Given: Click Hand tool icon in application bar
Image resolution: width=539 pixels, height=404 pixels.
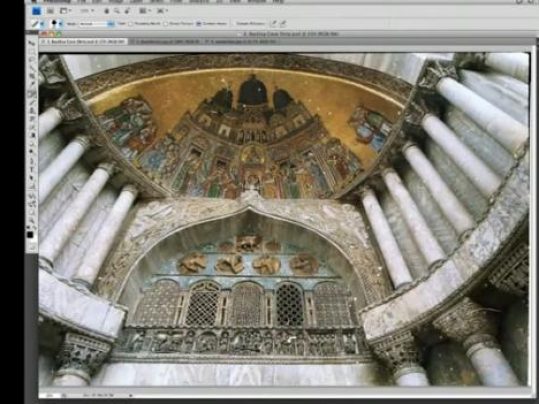Looking at the screenshot, I should click(x=107, y=11).
